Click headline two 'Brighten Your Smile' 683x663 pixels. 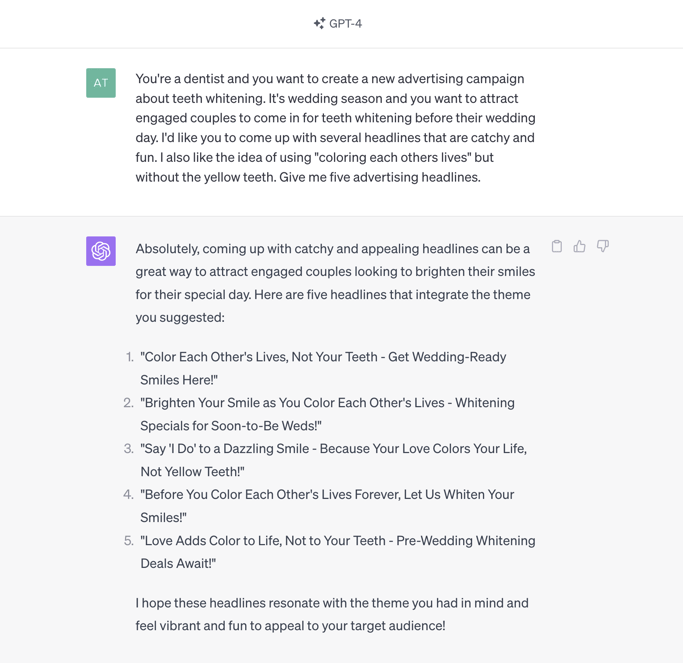pyautogui.click(x=328, y=414)
